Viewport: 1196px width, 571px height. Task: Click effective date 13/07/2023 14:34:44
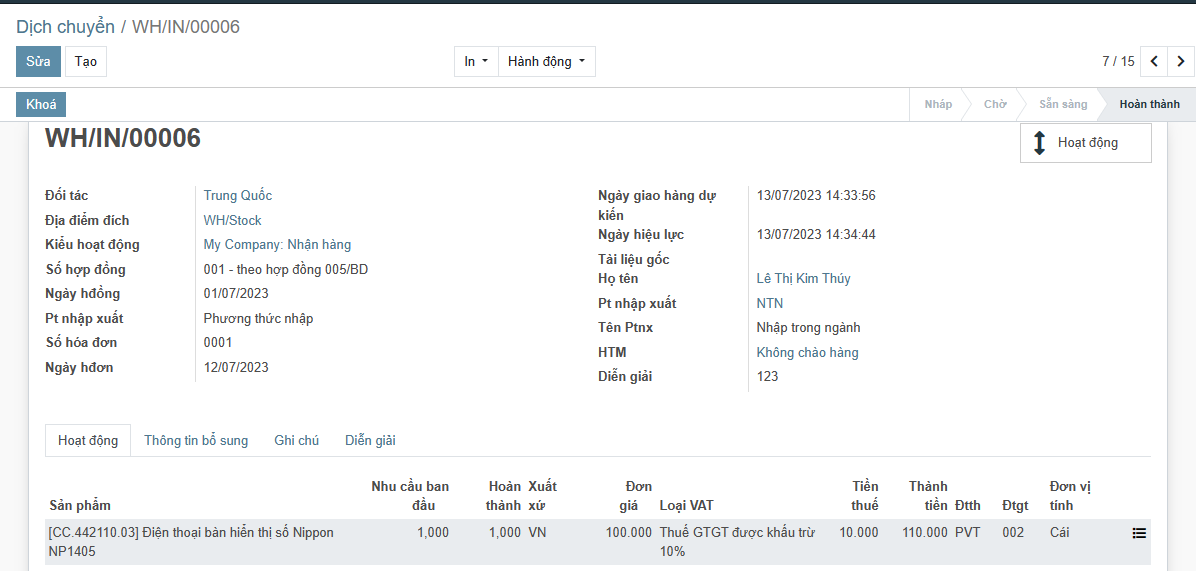click(816, 235)
